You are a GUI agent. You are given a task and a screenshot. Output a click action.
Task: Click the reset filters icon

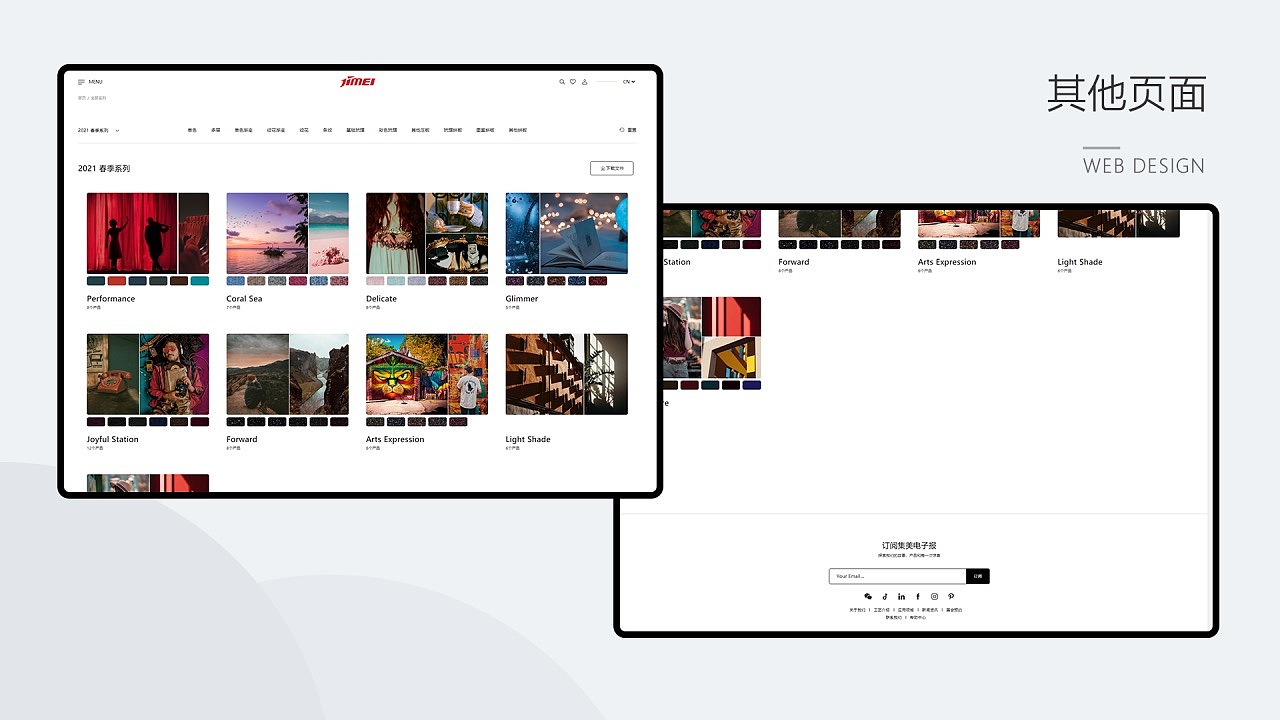622,130
